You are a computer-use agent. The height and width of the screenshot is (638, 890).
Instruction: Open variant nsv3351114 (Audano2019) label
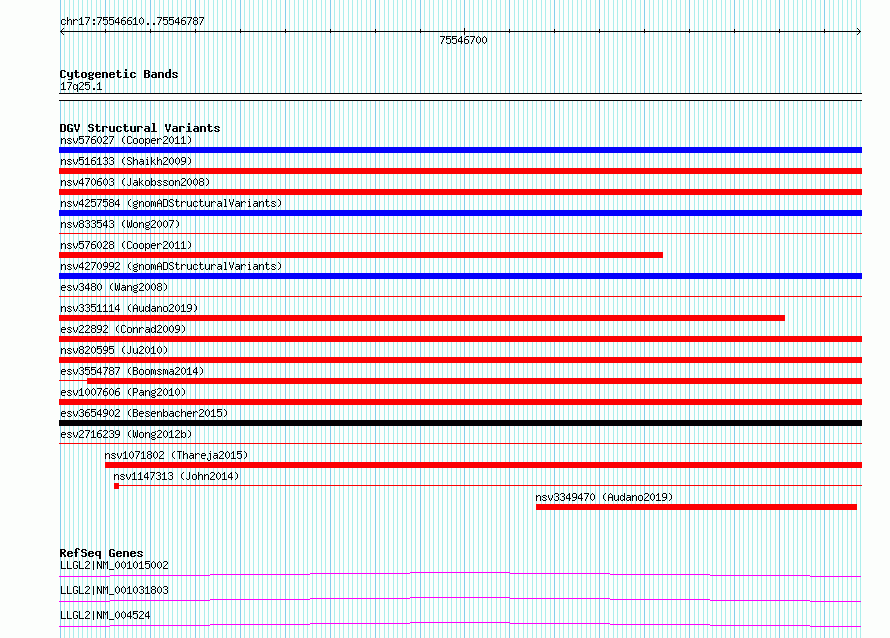point(129,308)
